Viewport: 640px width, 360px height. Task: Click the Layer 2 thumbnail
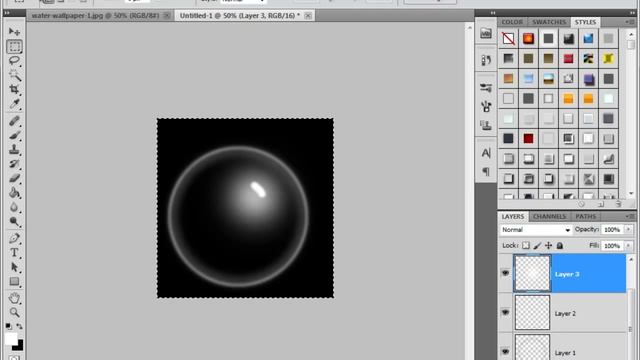click(532, 313)
